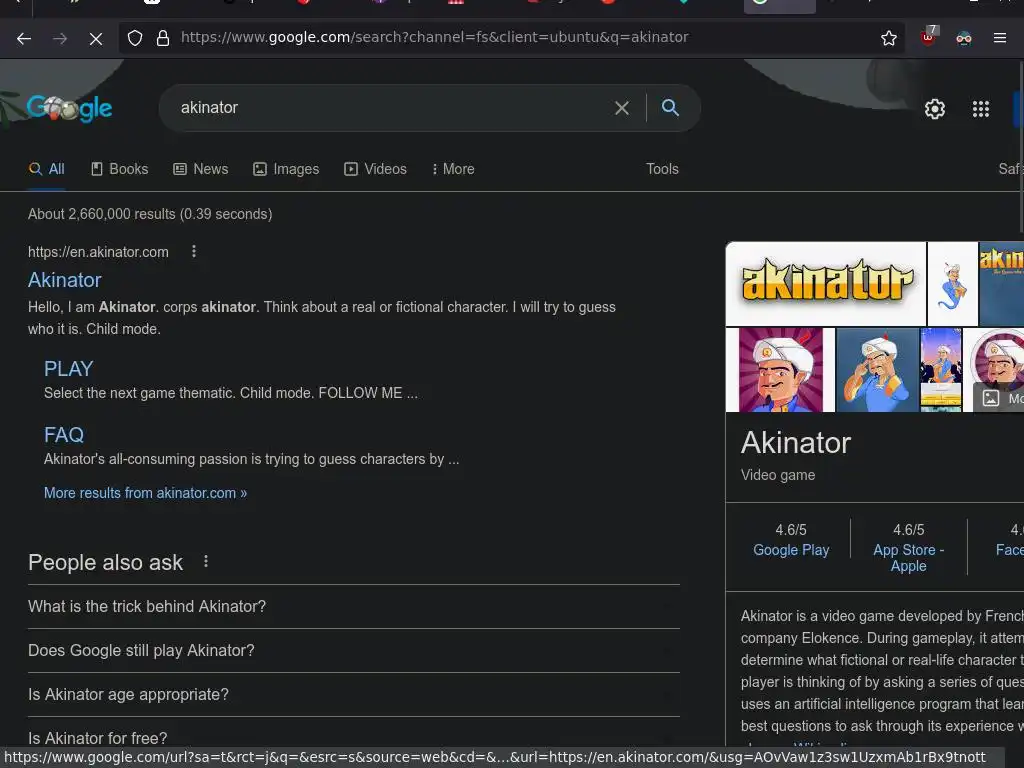Stop page loading with the X button
This screenshot has width=1024, height=768.
[x=96, y=39]
